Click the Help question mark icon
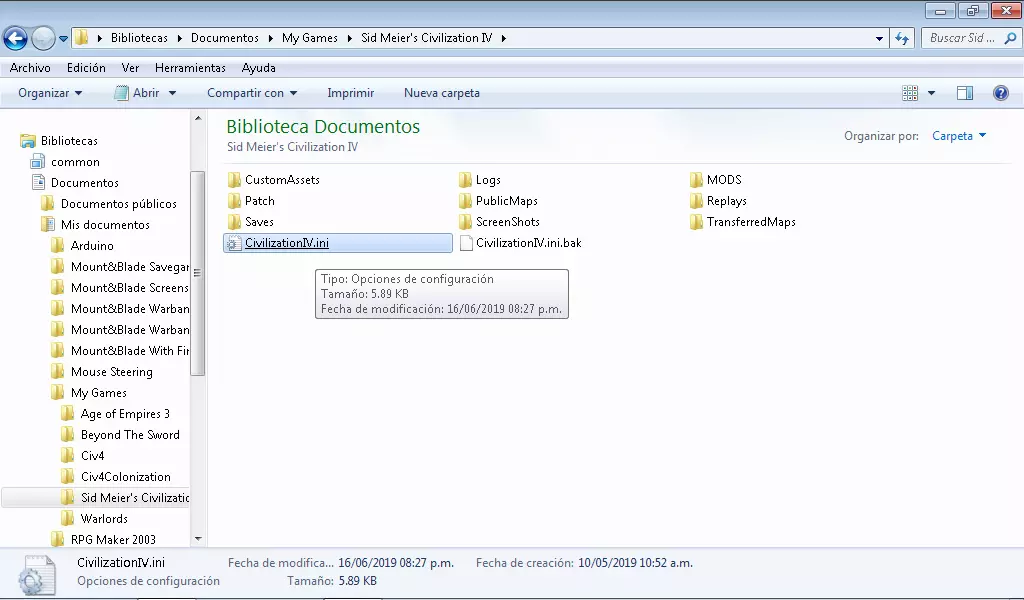1024x600 pixels. 1000,93
